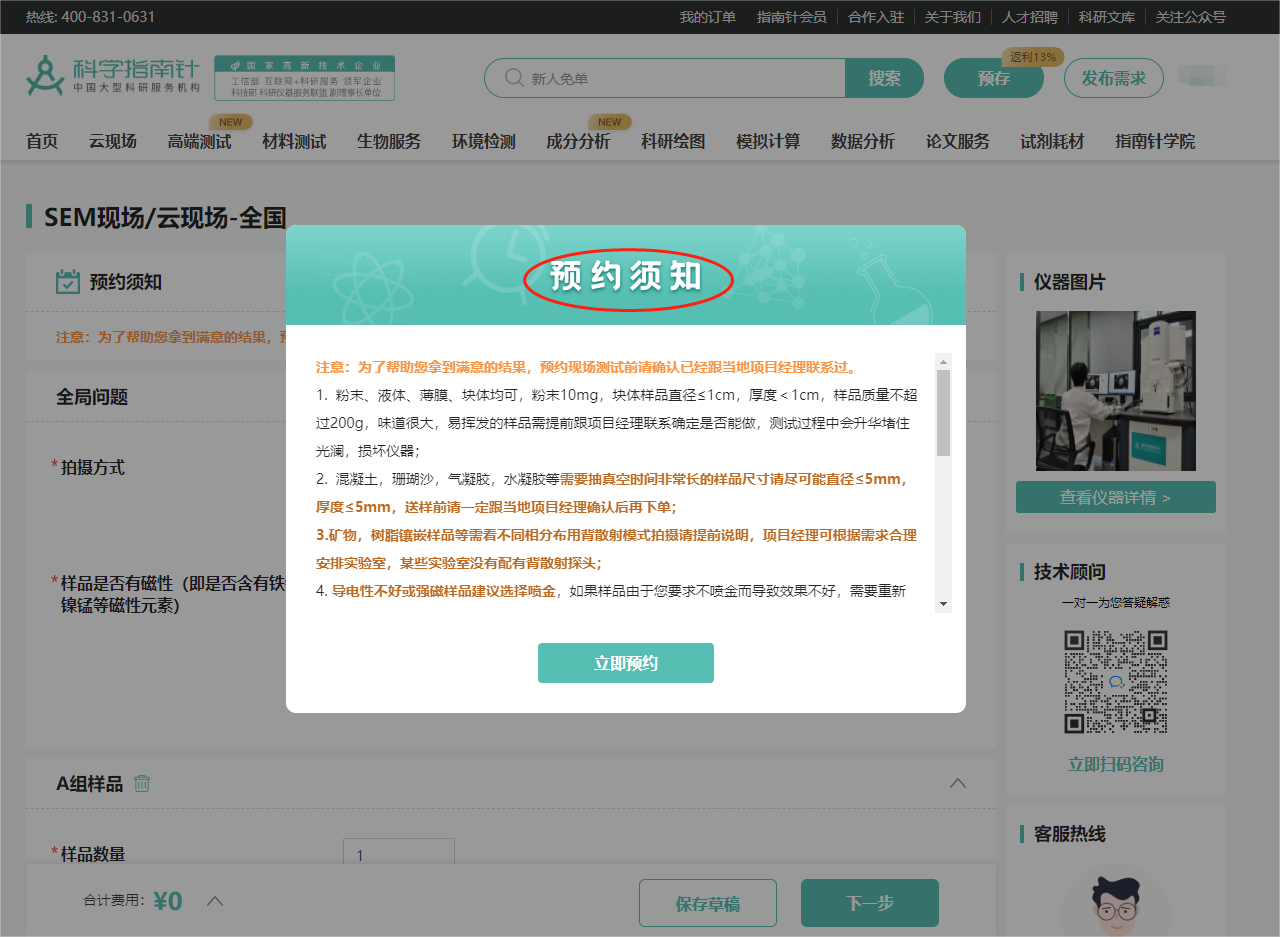Click the customer service avatar under 客服热线
Viewport: 1280px width, 937px height.
[x=1115, y=910]
